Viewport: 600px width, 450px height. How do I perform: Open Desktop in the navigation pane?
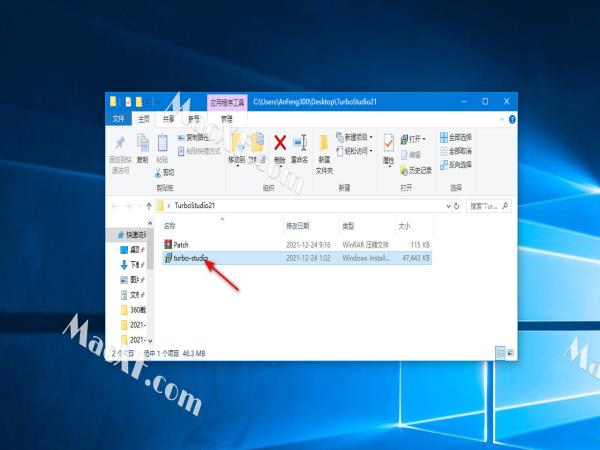132,250
